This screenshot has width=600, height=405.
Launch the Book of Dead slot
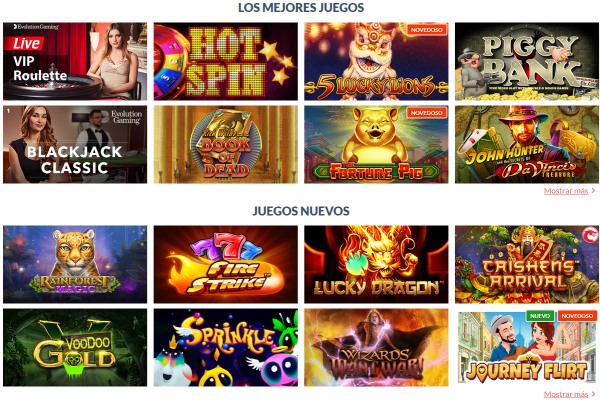(x=226, y=145)
